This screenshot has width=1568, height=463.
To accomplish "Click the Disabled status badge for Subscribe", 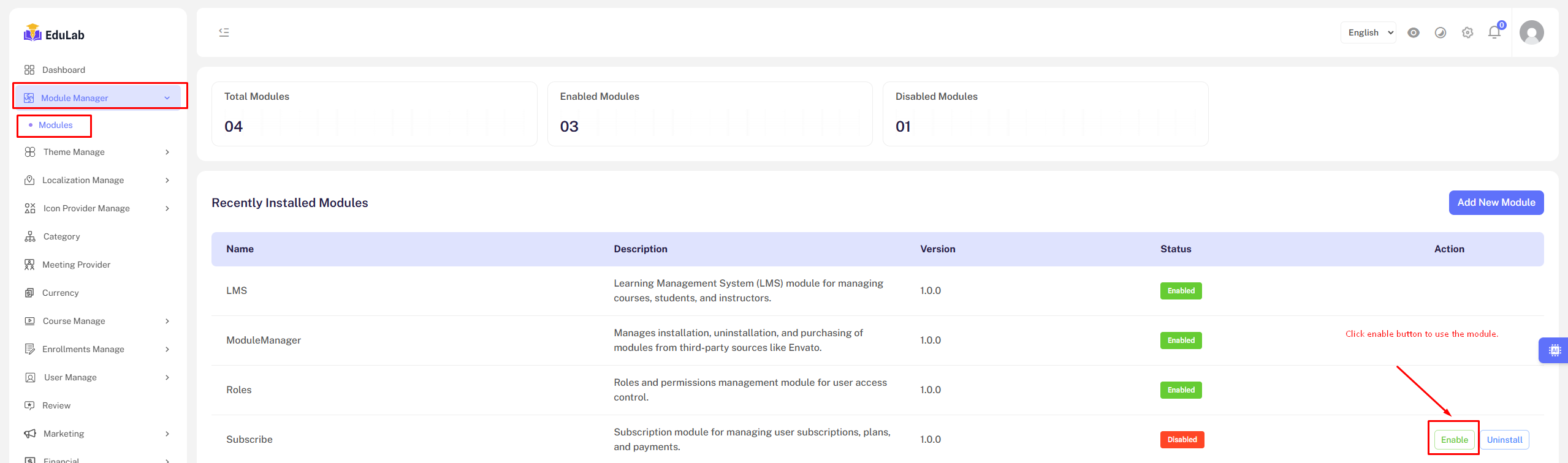I will coord(1181,440).
